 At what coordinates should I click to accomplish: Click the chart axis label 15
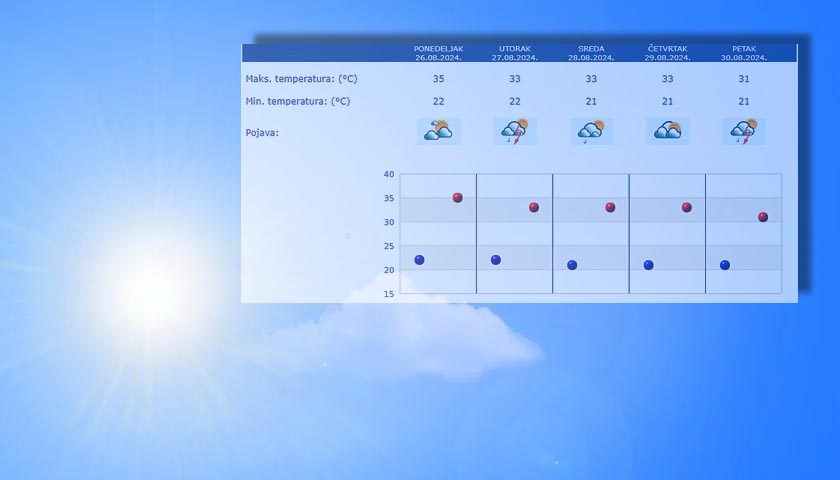[x=389, y=294]
